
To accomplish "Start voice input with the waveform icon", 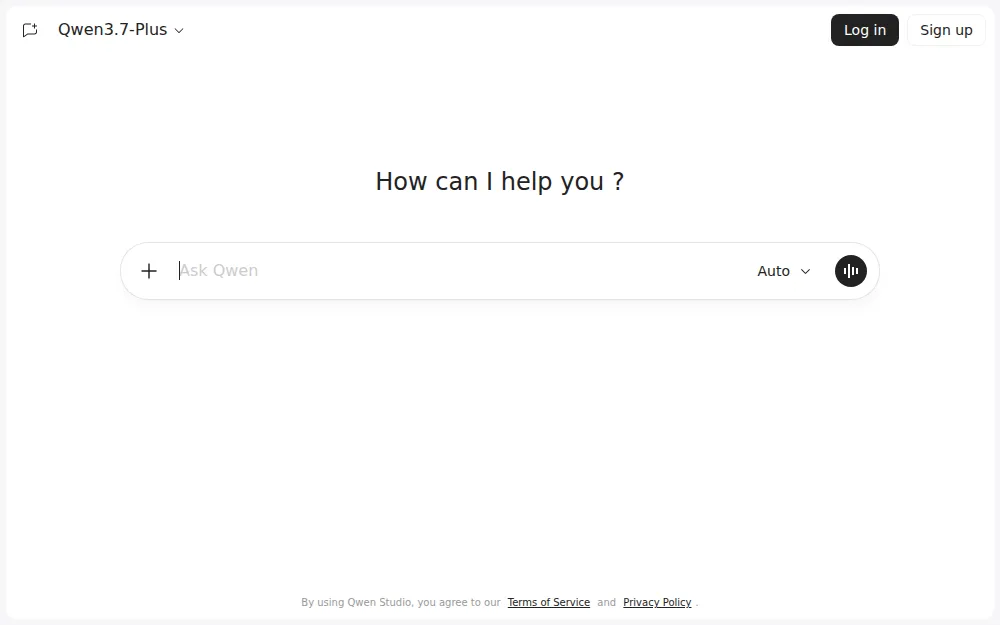I will tap(851, 271).
